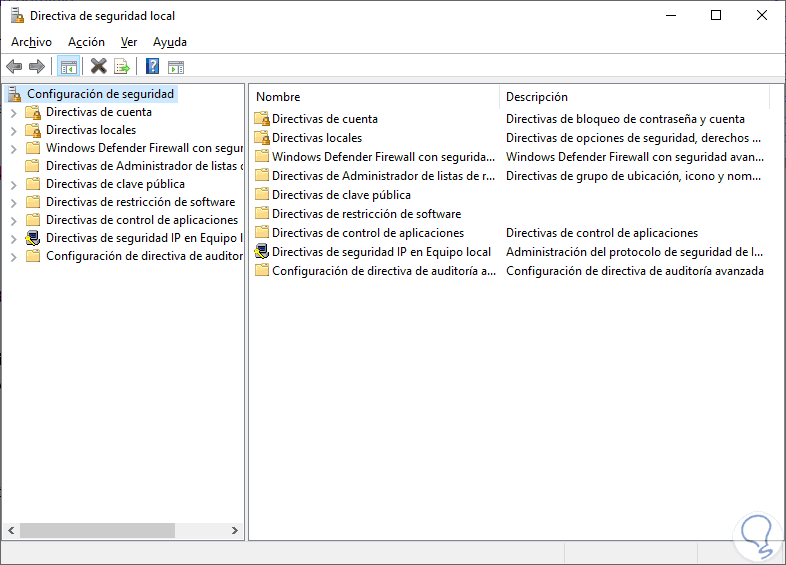Screen dimensions: 786x565
Task: Select Directivas de Administrador de listas tree item
Action: click(x=144, y=166)
